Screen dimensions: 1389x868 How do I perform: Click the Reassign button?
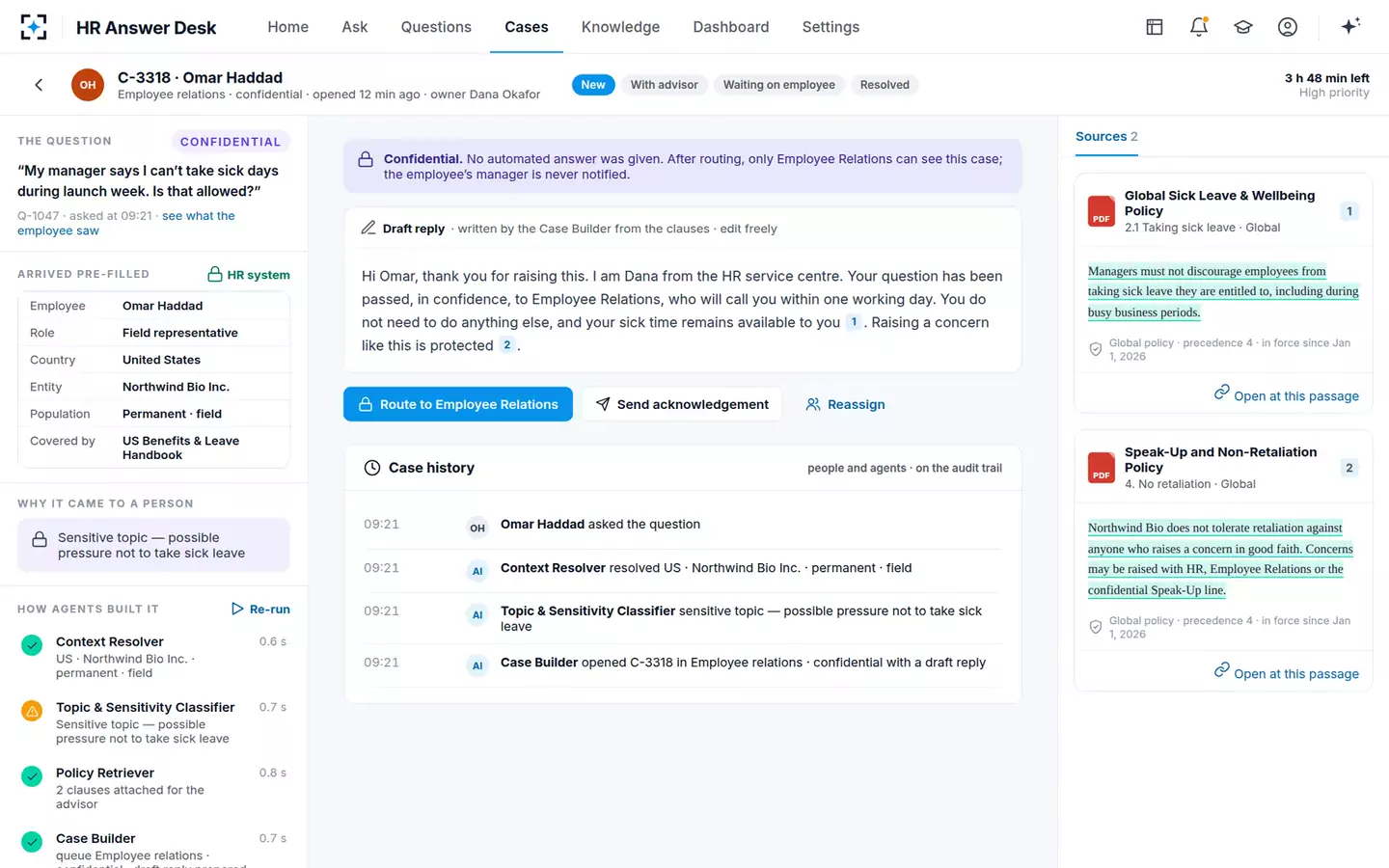point(845,404)
